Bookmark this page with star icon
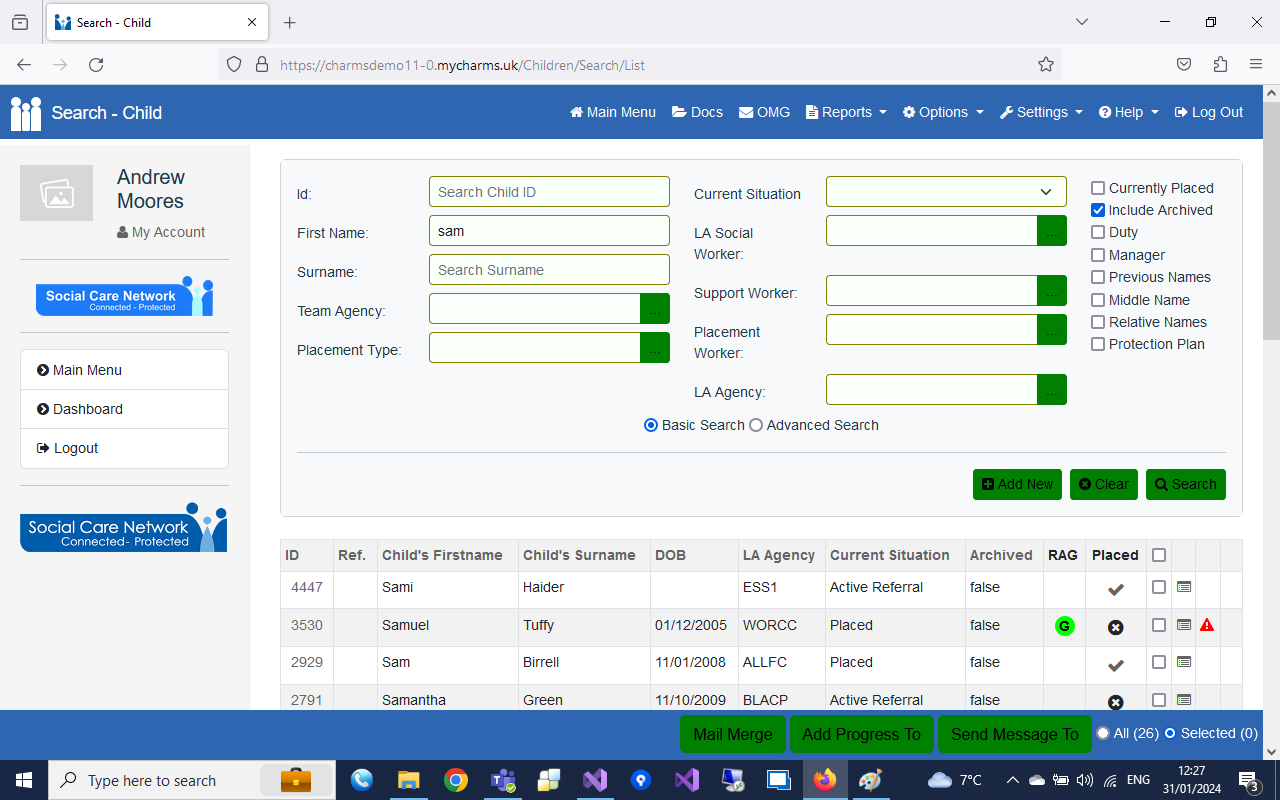 point(1046,65)
